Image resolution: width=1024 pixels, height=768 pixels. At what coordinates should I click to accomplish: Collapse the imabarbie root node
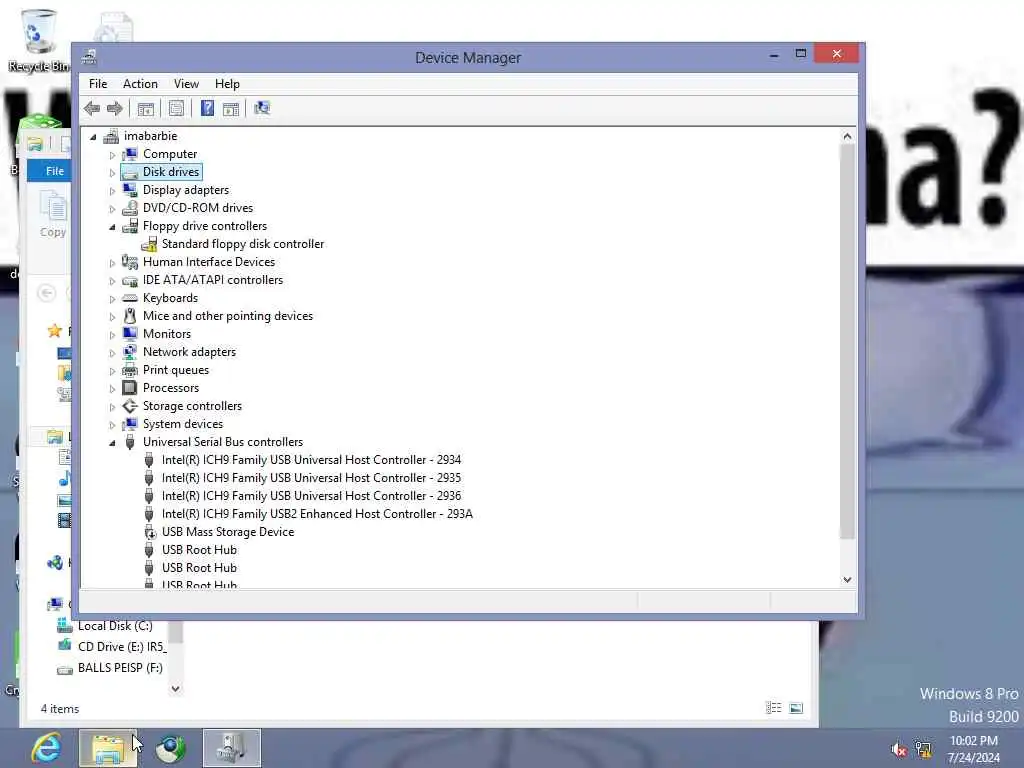click(93, 136)
